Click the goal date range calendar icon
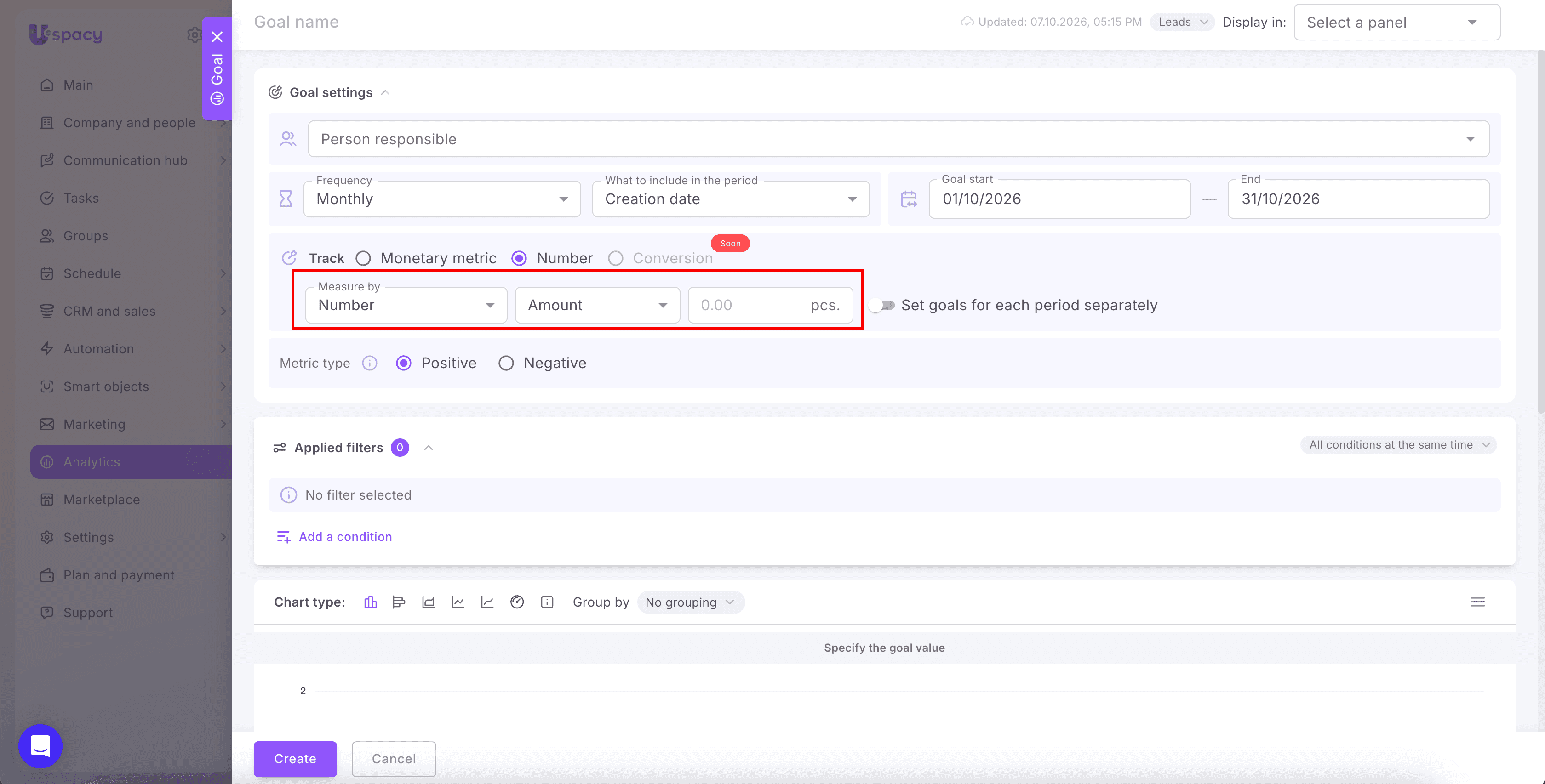This screenshot has width=1545, height=784. click(909, 199)
